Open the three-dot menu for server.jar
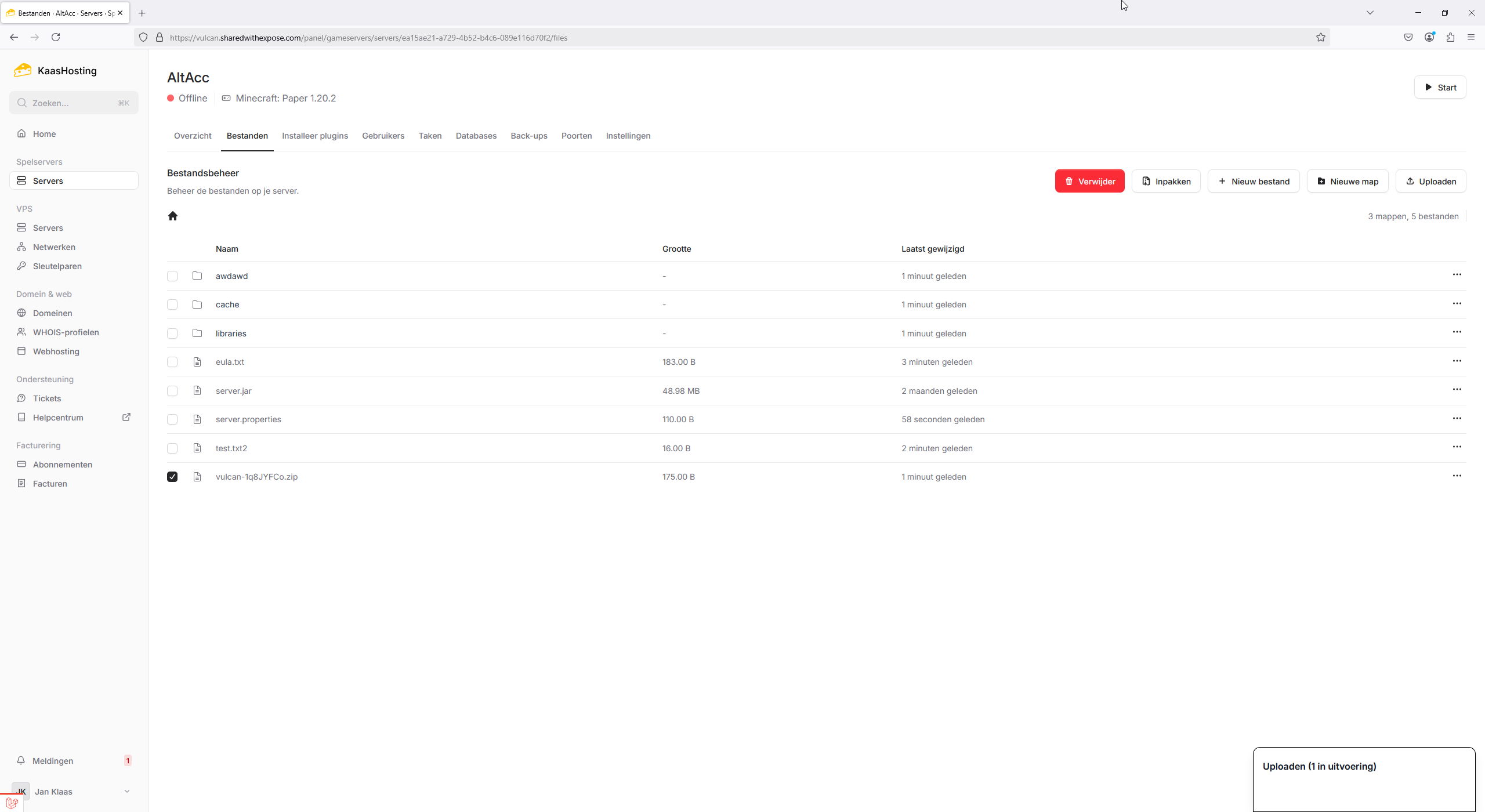The height and width of the screenshot is (812, 1485). coord(1457,389)
